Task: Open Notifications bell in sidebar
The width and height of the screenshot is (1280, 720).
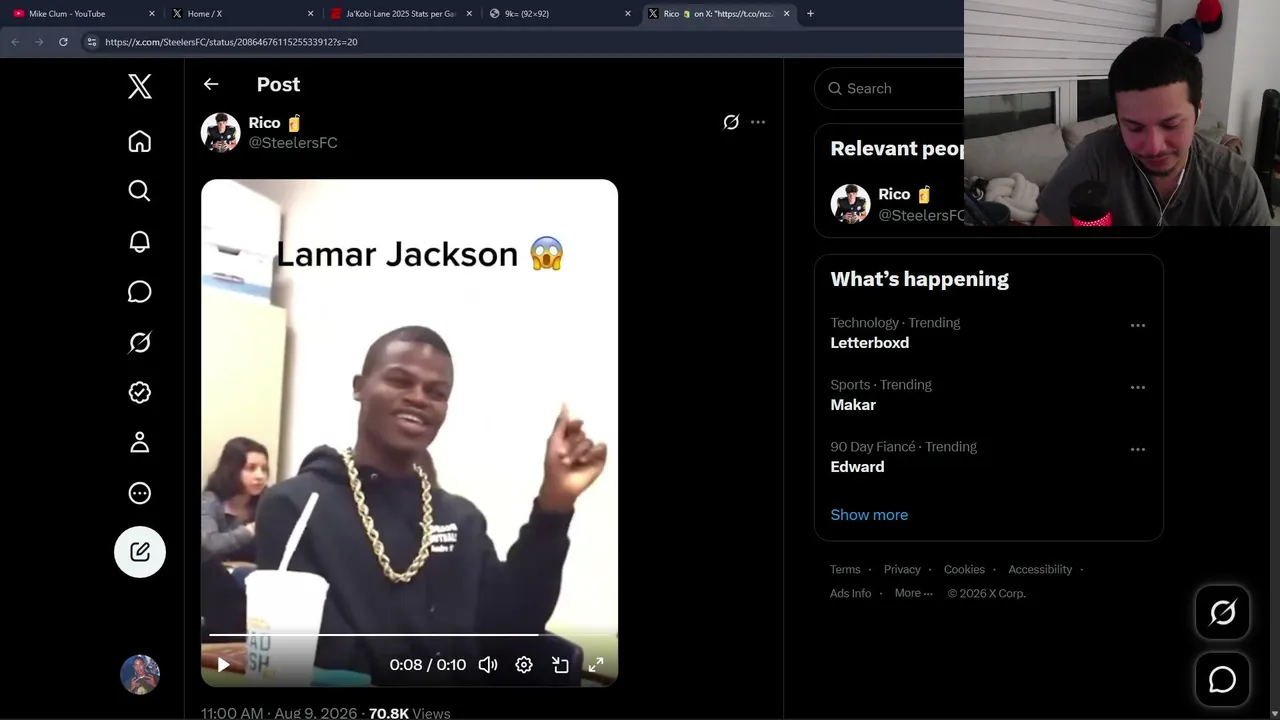Action: click(x=140, y=242)
